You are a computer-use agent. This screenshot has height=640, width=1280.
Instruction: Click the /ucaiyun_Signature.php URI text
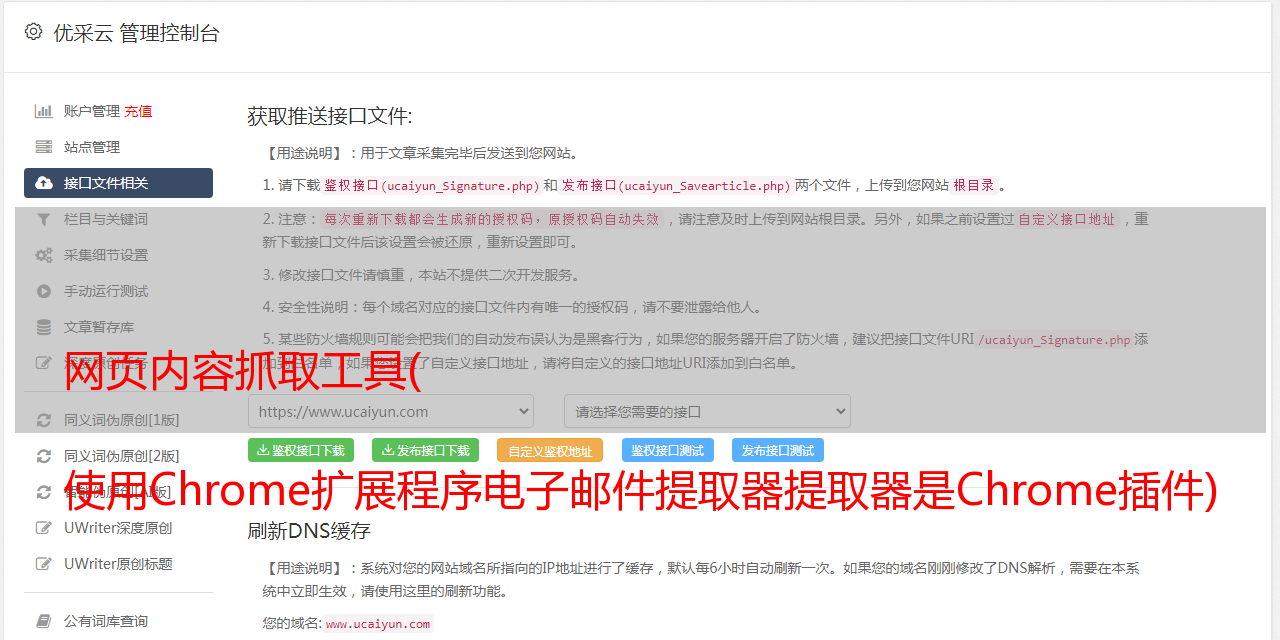(x=1054, y=340)
